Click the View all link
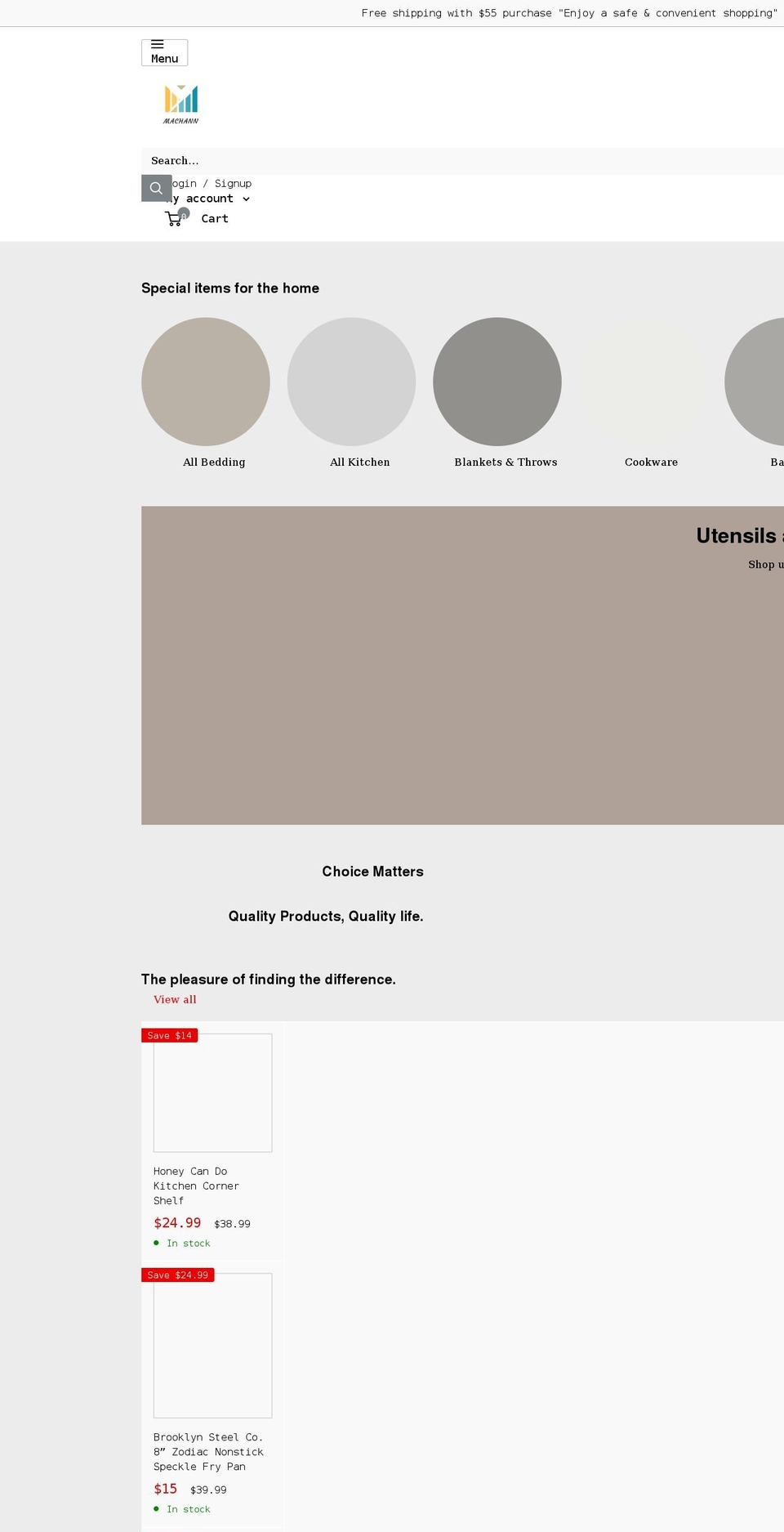The width and height of the screenshot is (784, 1532). pos(175,1000)
